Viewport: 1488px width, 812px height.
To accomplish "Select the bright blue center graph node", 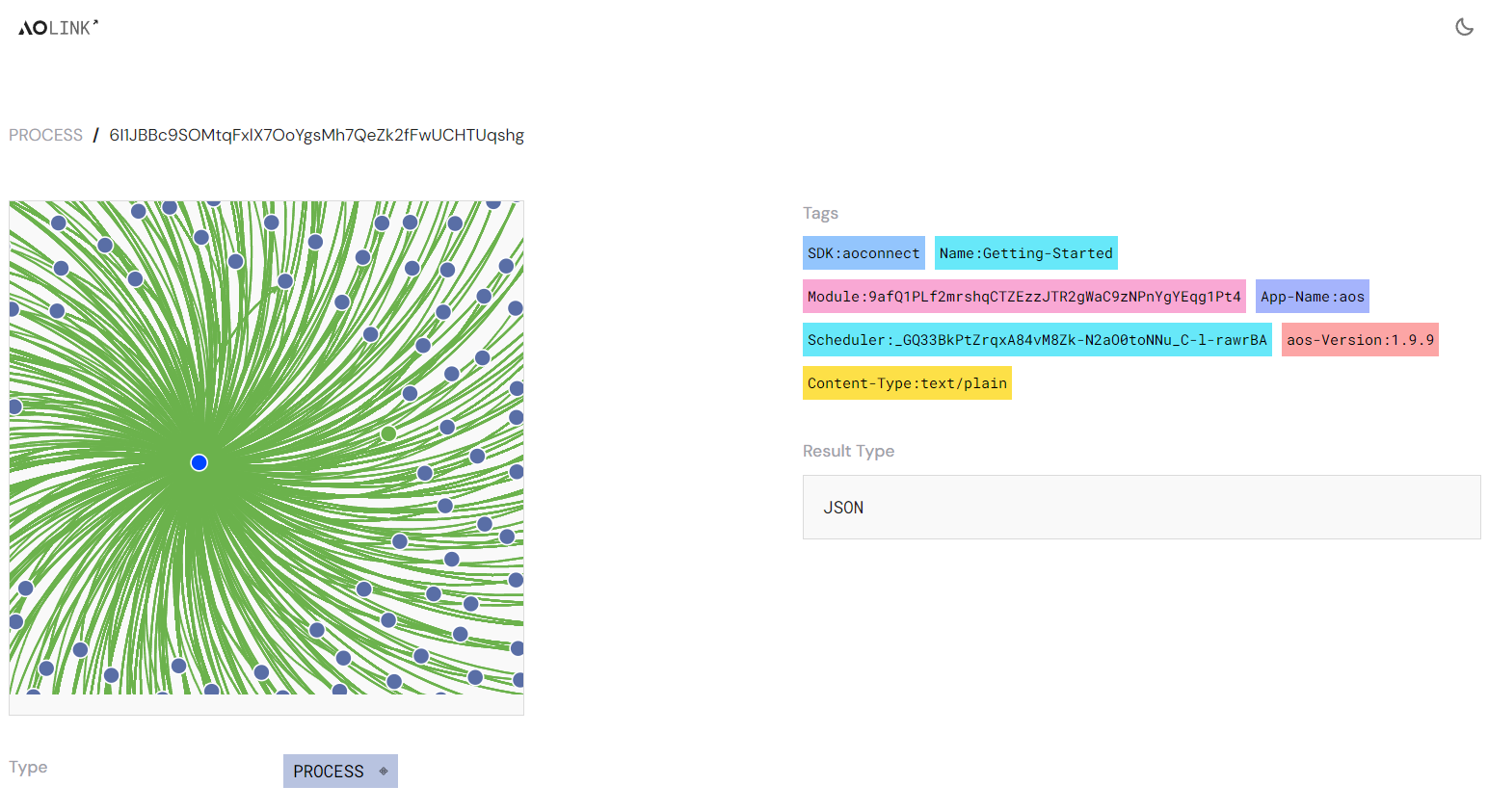I will 199,463.
